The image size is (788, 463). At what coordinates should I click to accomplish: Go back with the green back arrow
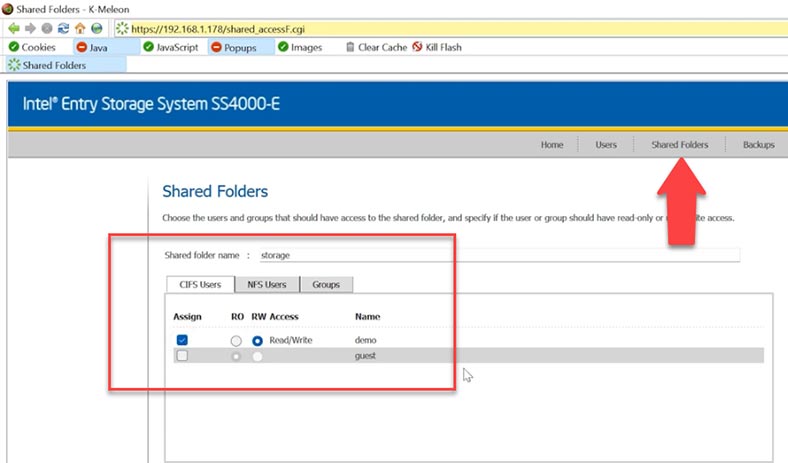(14, 29)
